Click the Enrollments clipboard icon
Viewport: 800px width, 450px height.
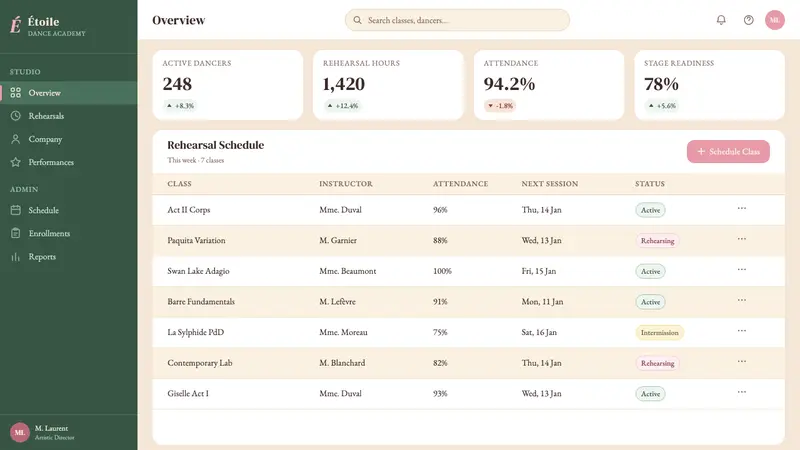[16, 233]
